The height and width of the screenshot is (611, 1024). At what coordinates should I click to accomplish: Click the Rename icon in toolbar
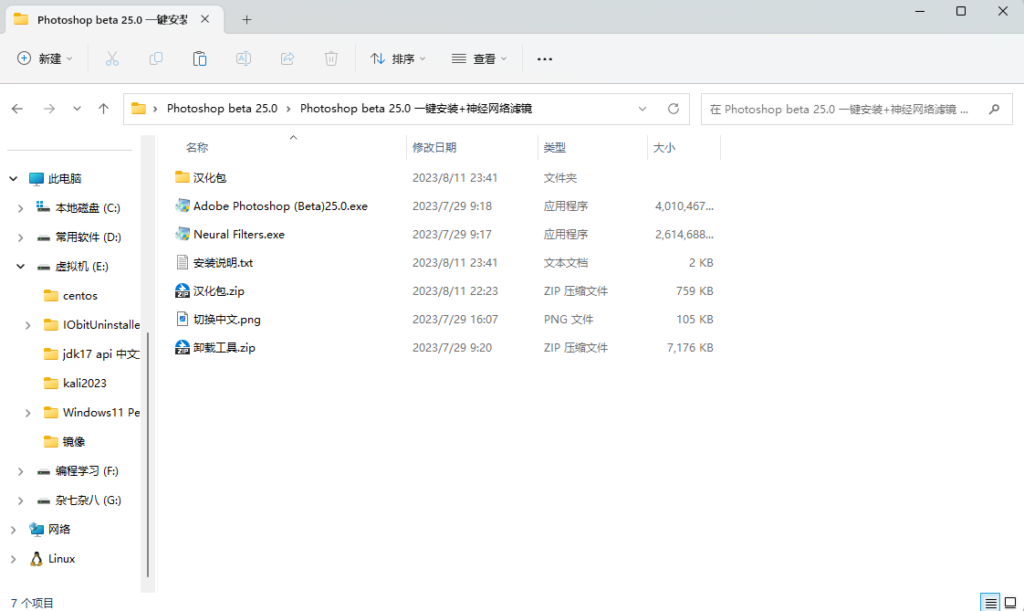(x=244, y=59)
